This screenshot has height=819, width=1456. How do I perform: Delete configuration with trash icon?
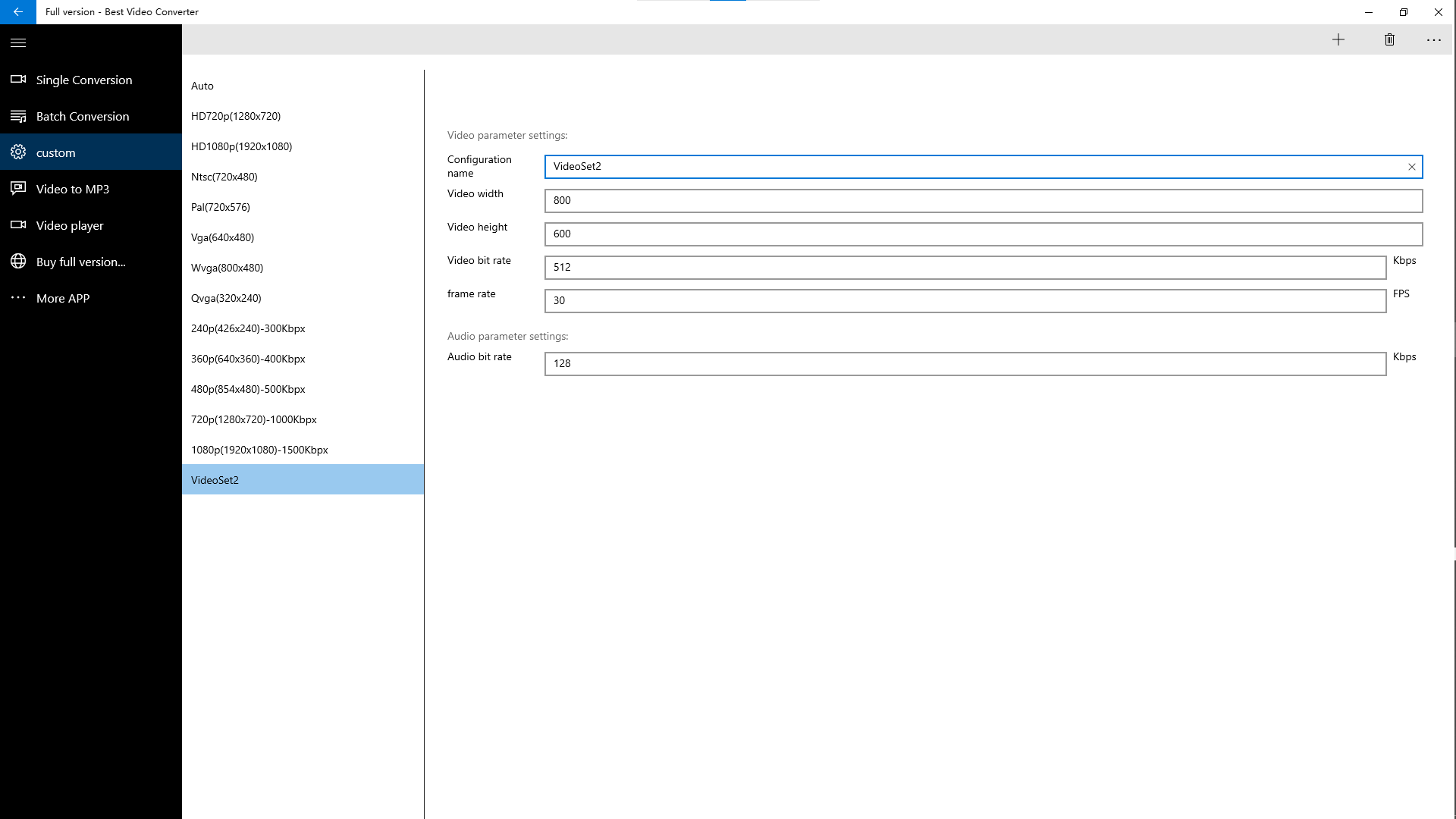(1389, 39)
